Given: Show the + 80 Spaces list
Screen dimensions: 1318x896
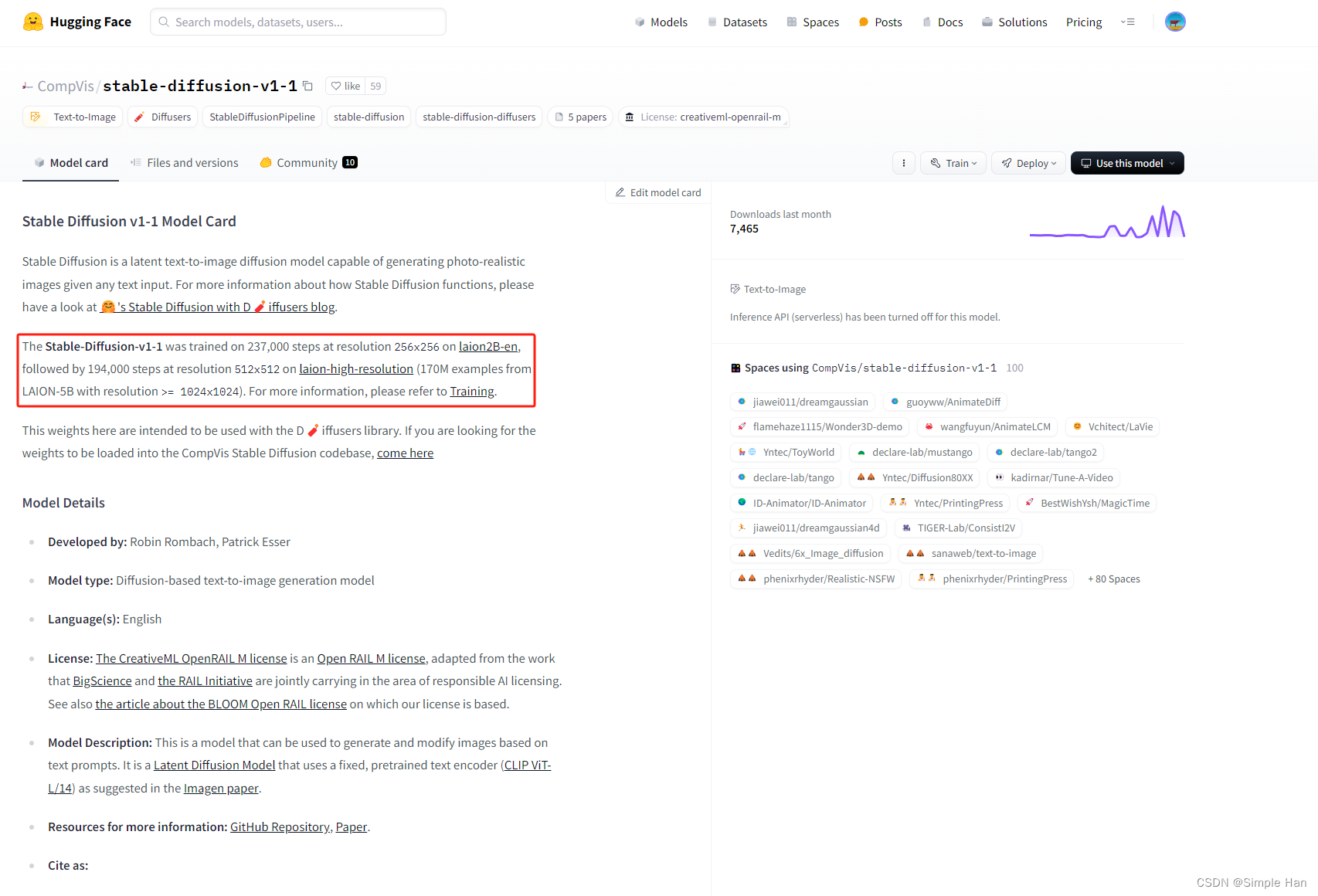Looking at the screenshot, I should [1113, 579].
